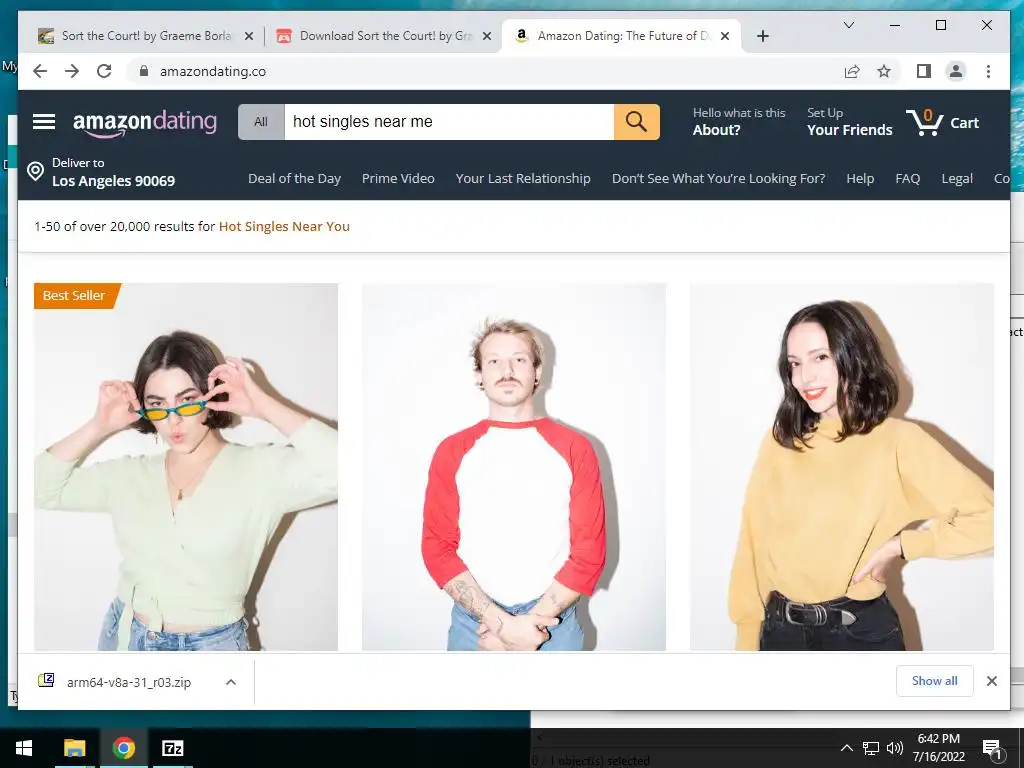Click Los Angeles 90069 delivery location
Viewport: 1024px width, 768px height.
(x=114, y=181)
